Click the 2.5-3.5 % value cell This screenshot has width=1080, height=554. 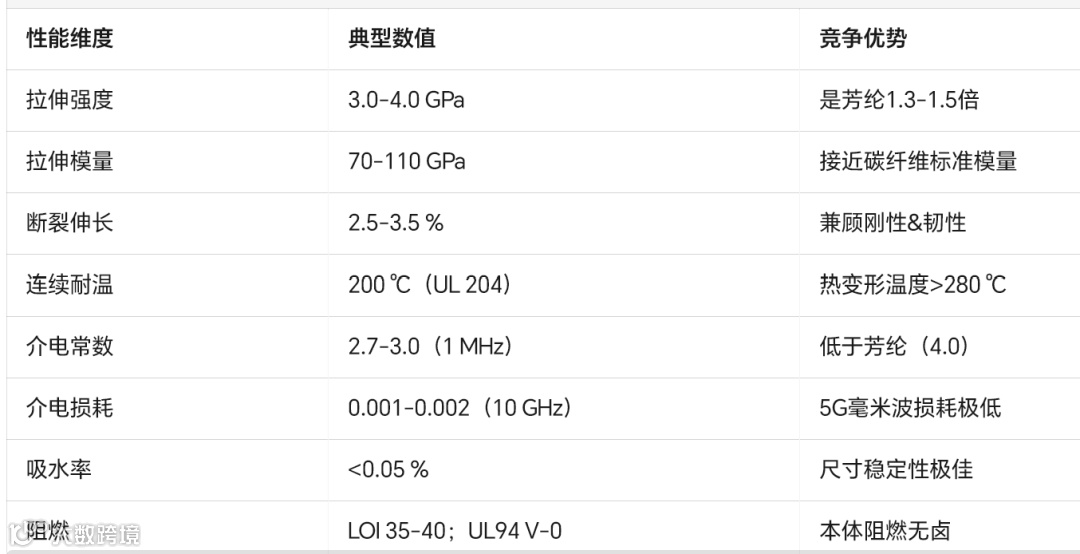pos(395,223)
